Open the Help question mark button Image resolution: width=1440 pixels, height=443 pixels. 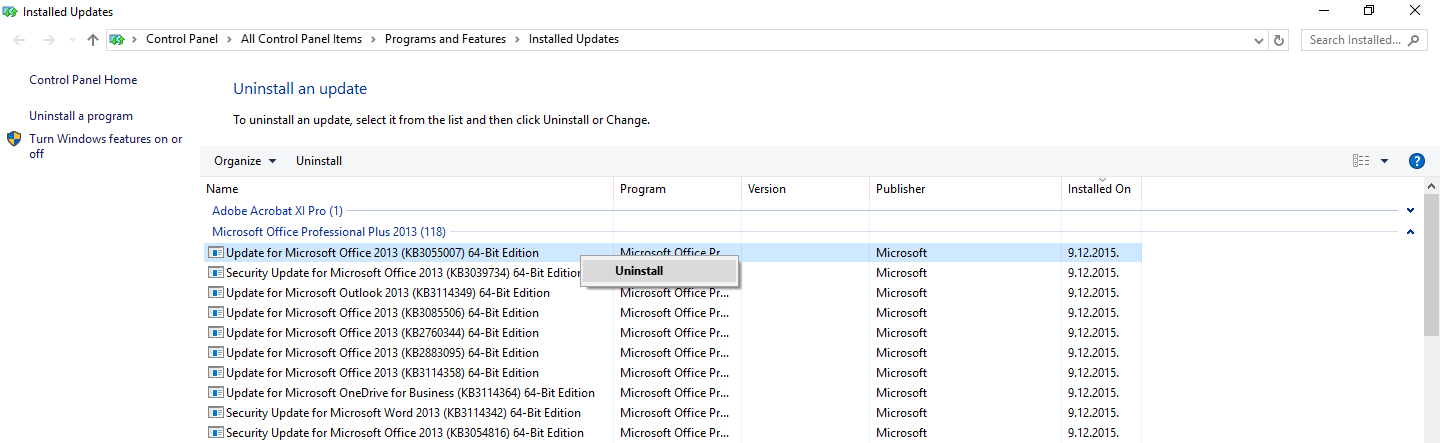tap(1416, 161)
